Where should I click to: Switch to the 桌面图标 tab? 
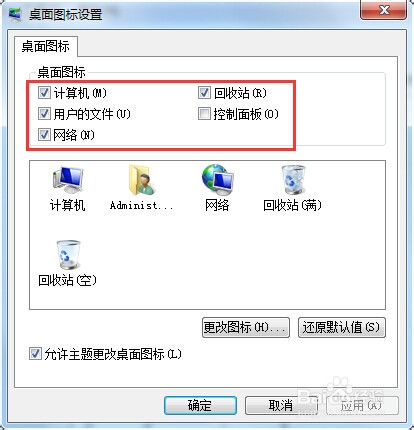pos(46,46)
